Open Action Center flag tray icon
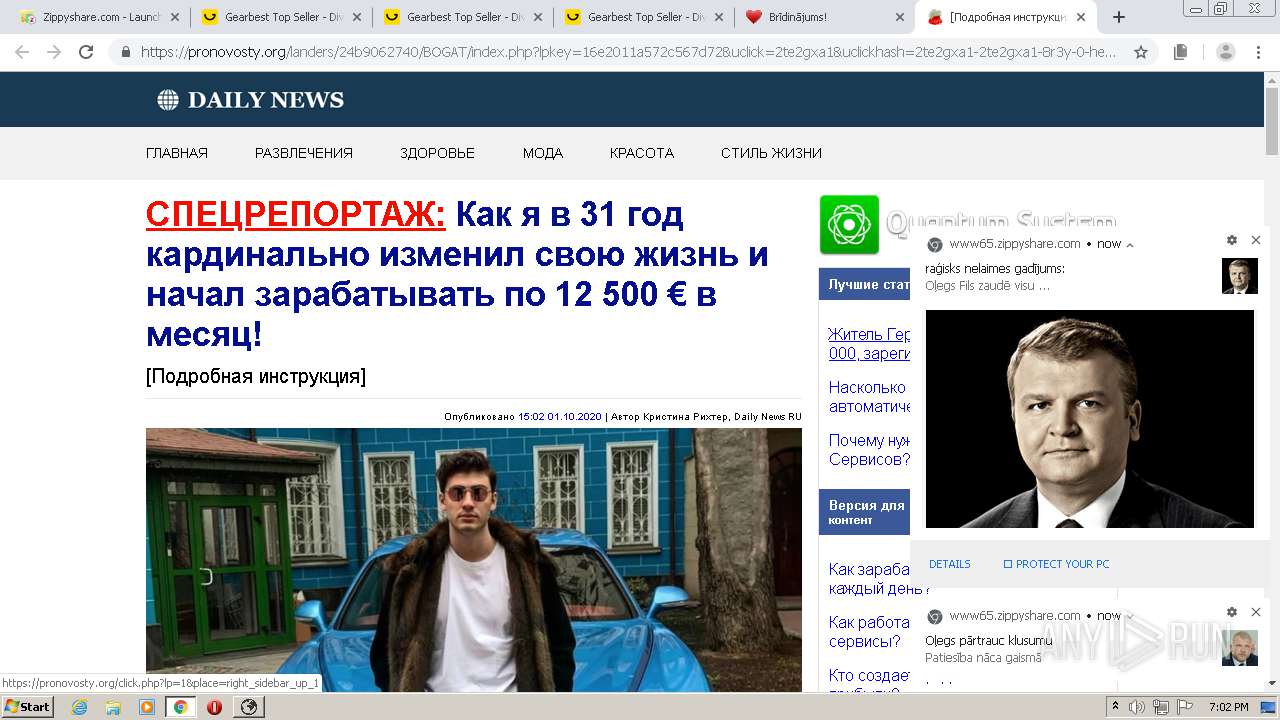1280x720 pixels. [1185, 707]
